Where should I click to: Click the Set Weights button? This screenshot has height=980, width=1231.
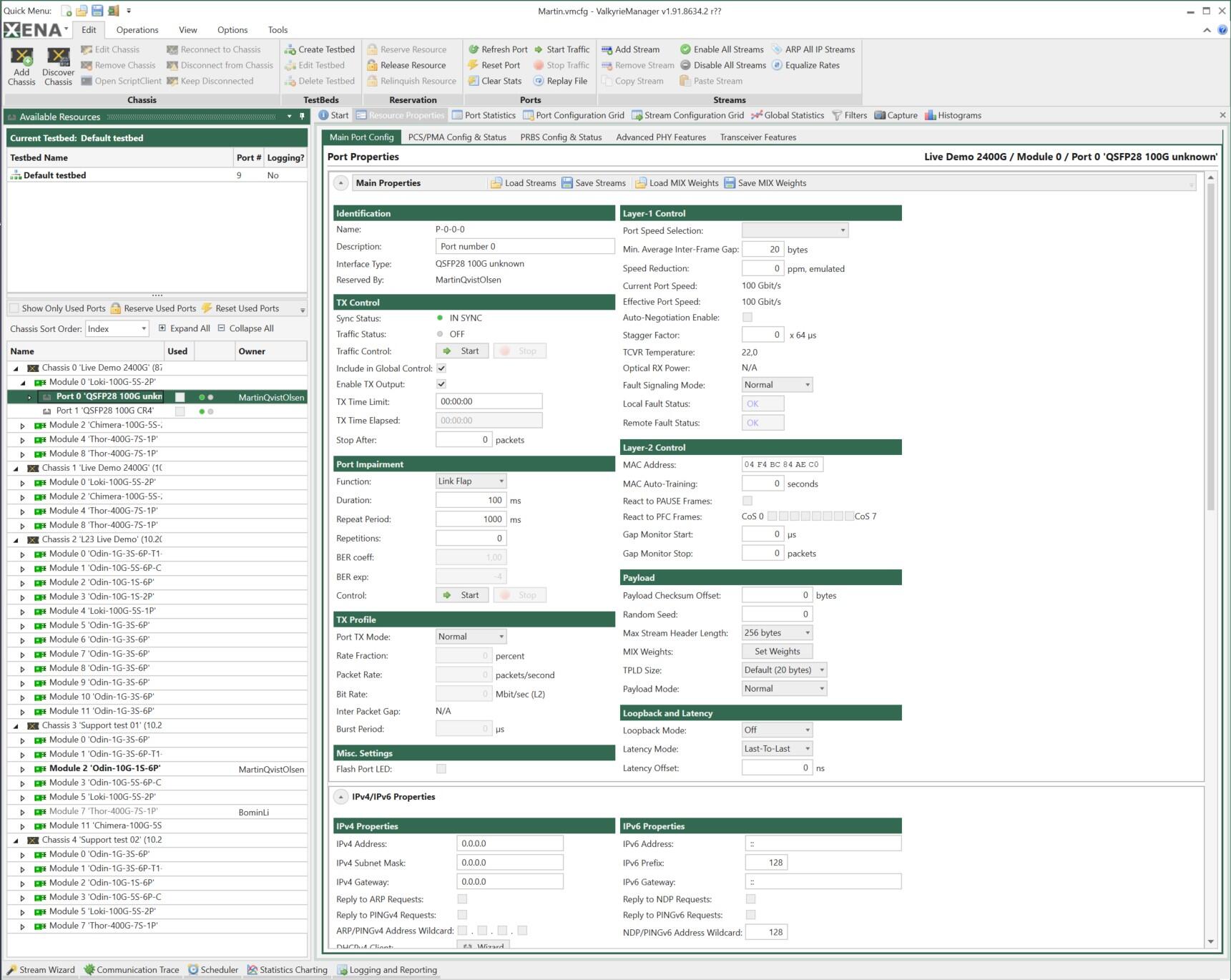(777, 652)
